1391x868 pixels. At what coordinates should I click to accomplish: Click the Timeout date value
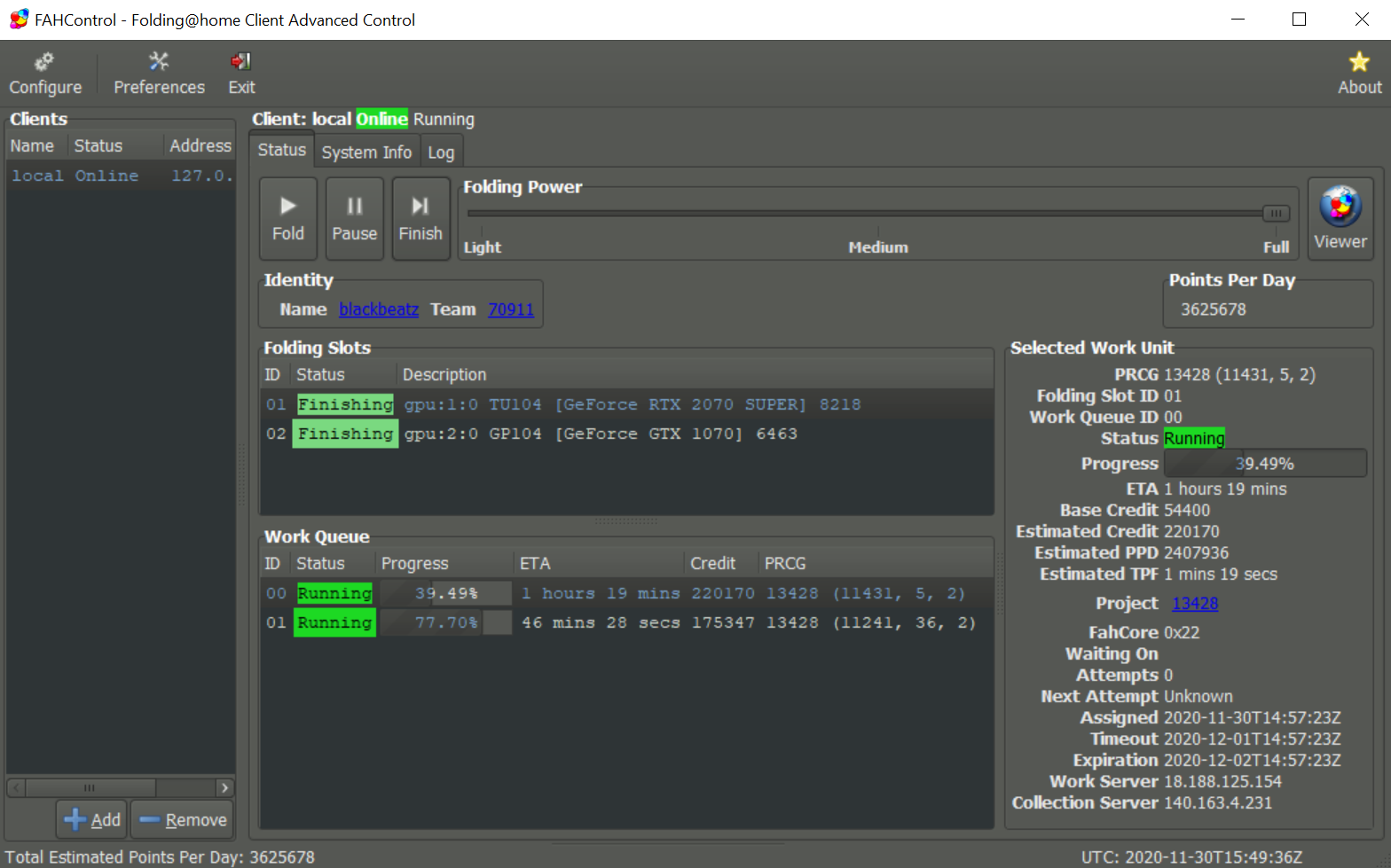click(x=1252, y=739)
